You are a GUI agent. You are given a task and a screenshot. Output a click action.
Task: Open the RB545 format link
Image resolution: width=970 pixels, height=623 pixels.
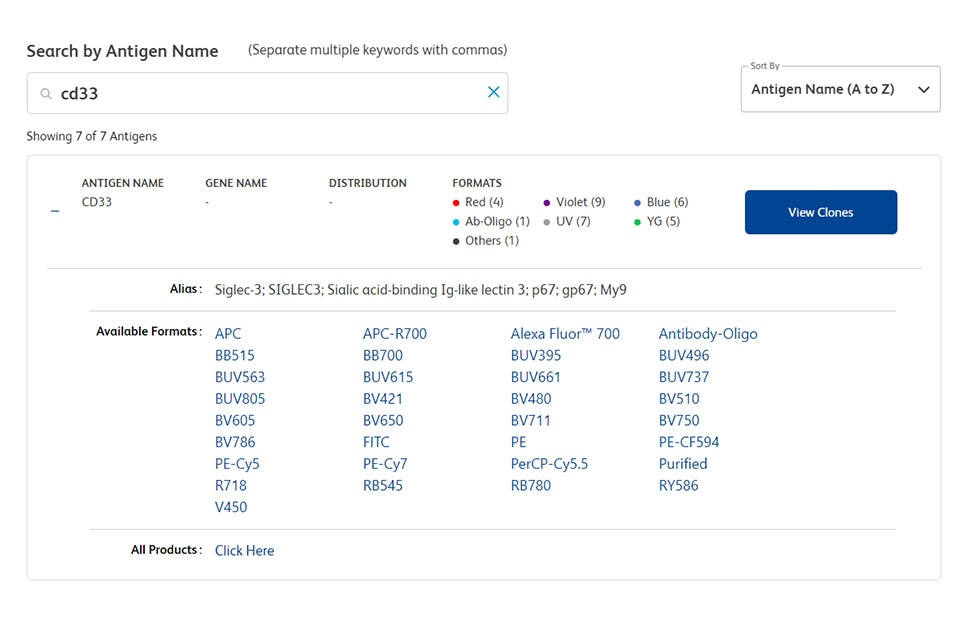tap(382, 486)
